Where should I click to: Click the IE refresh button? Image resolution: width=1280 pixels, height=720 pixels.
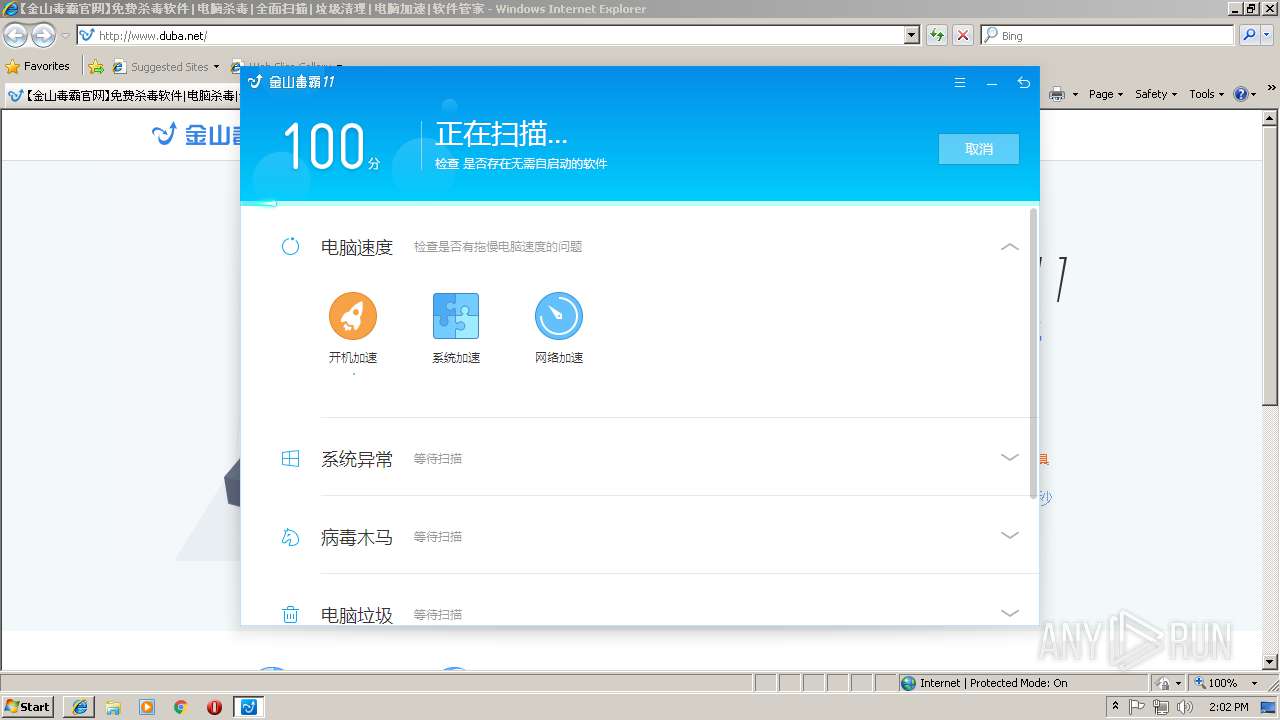(936, 35)
